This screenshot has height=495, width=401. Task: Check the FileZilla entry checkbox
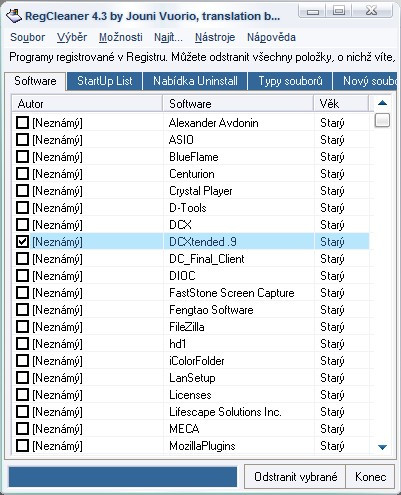[x=22, y=327]
